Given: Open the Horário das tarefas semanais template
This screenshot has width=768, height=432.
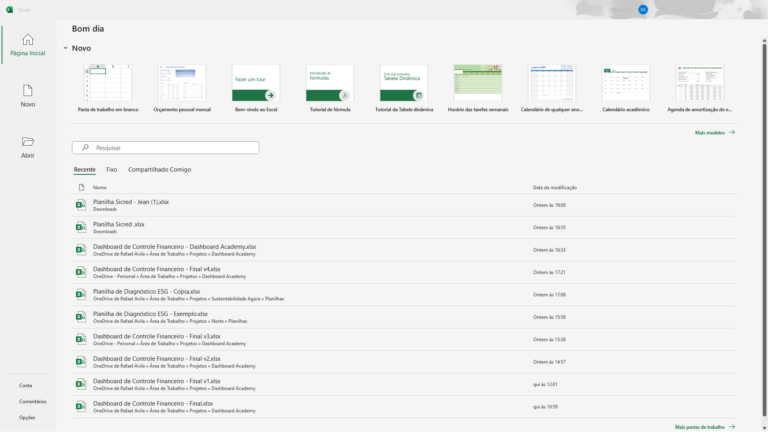Looking at the screenshot, I should pos(478,88).
